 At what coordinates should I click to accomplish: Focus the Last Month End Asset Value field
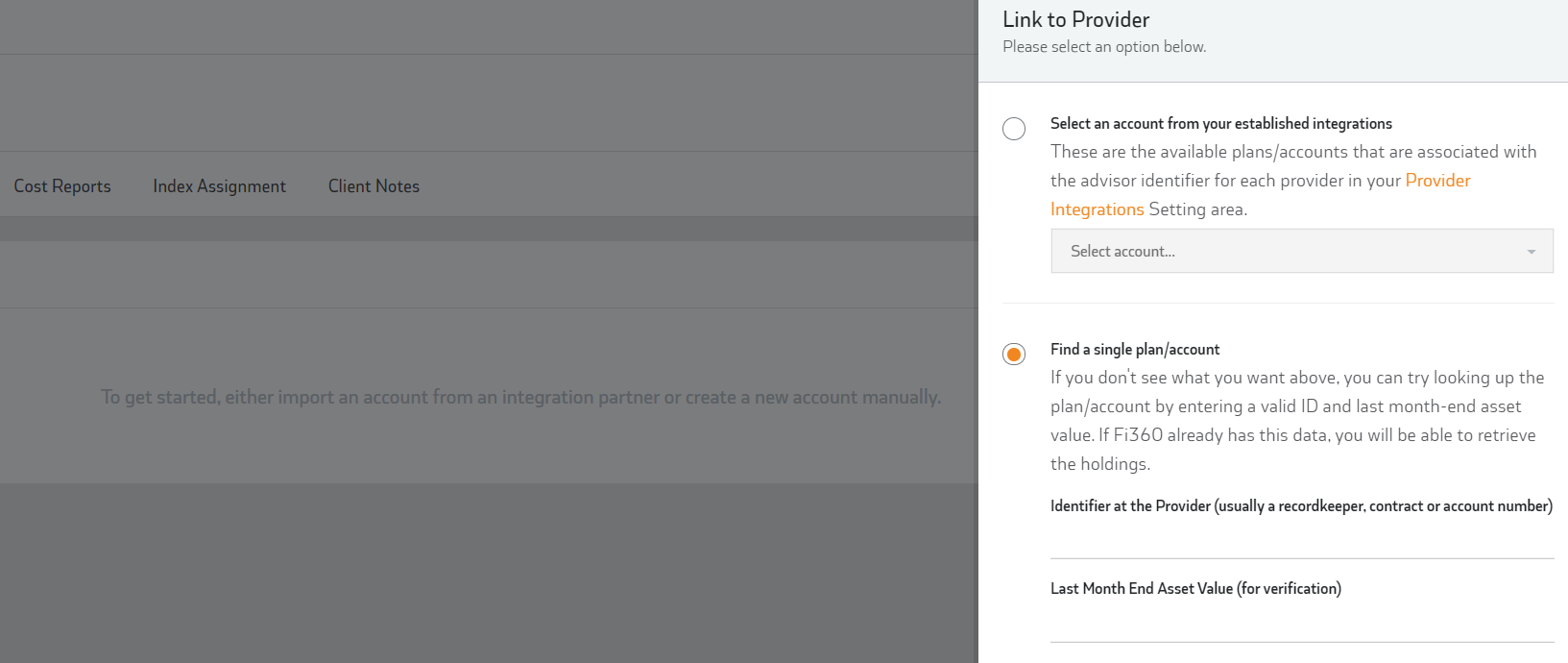click(1301, 626)
